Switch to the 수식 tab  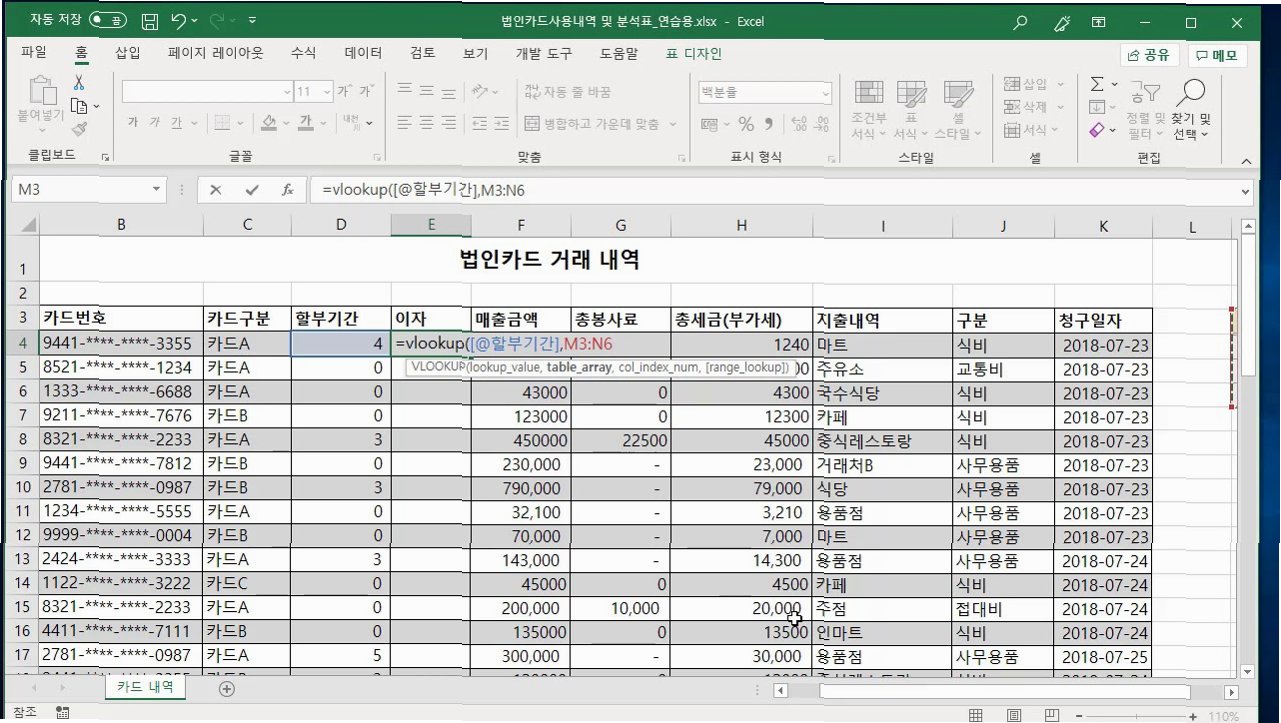pyautogui.click(x=303, y=53)
